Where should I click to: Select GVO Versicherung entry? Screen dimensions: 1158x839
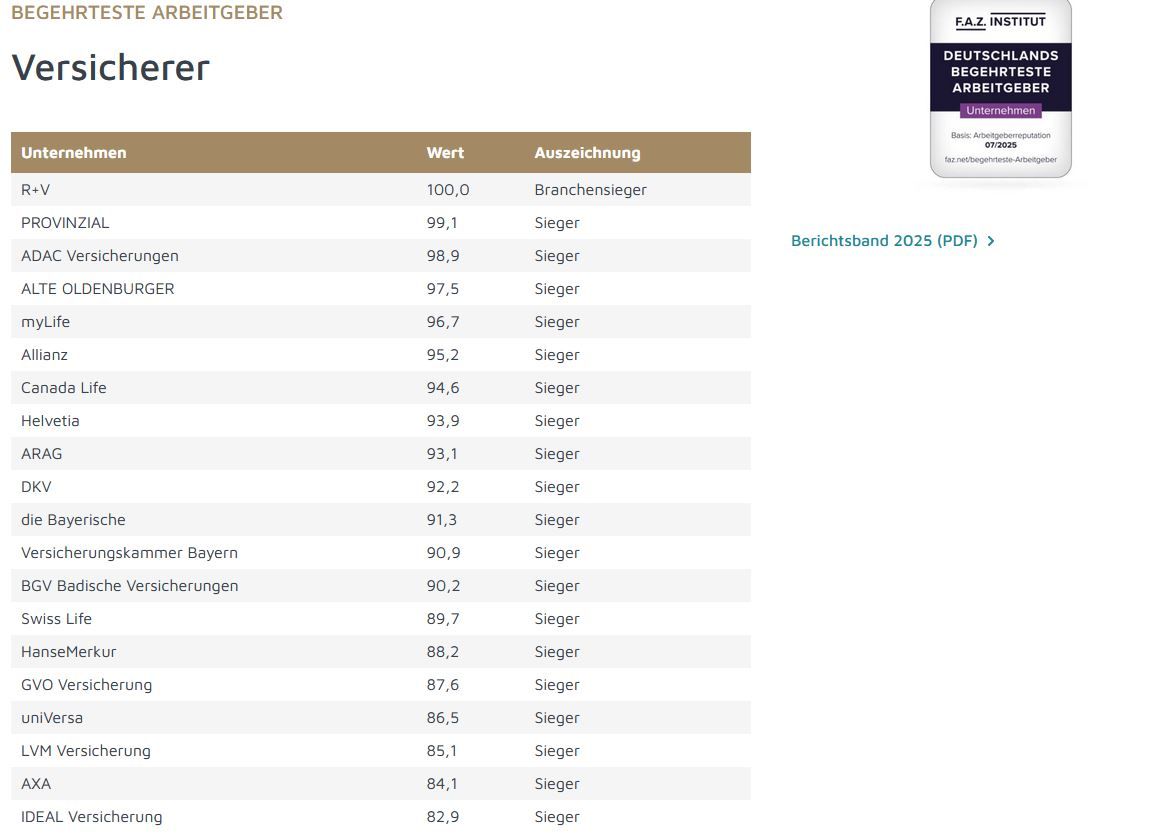point(86,685)
